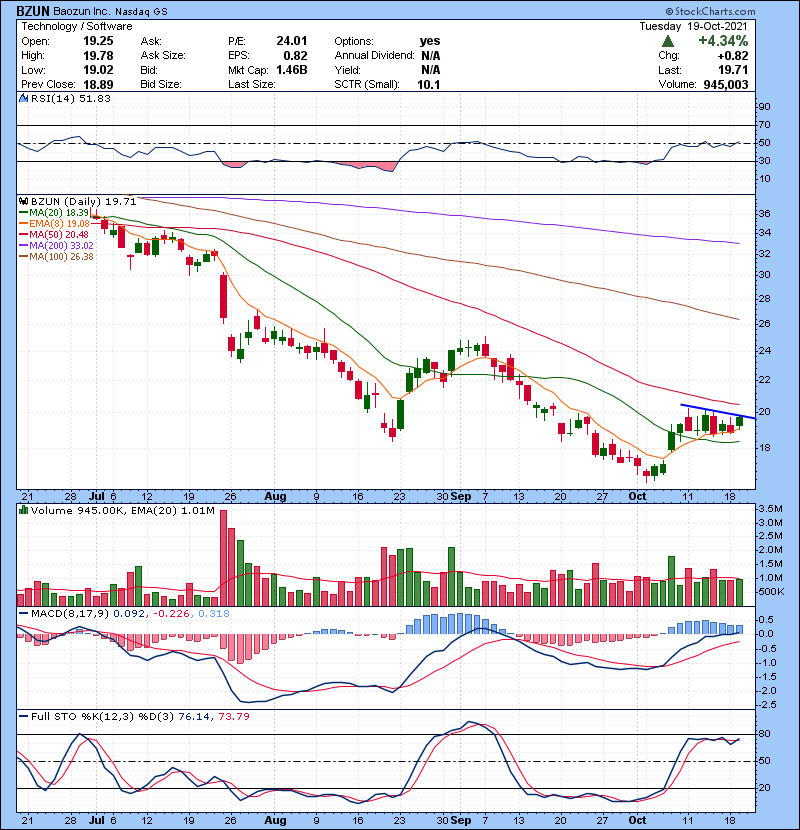The height and width of the screenshot is (830, 800).
Task: Click the candlestick icon beside BZUN (Daily)
Action: [x=23, y=201]
